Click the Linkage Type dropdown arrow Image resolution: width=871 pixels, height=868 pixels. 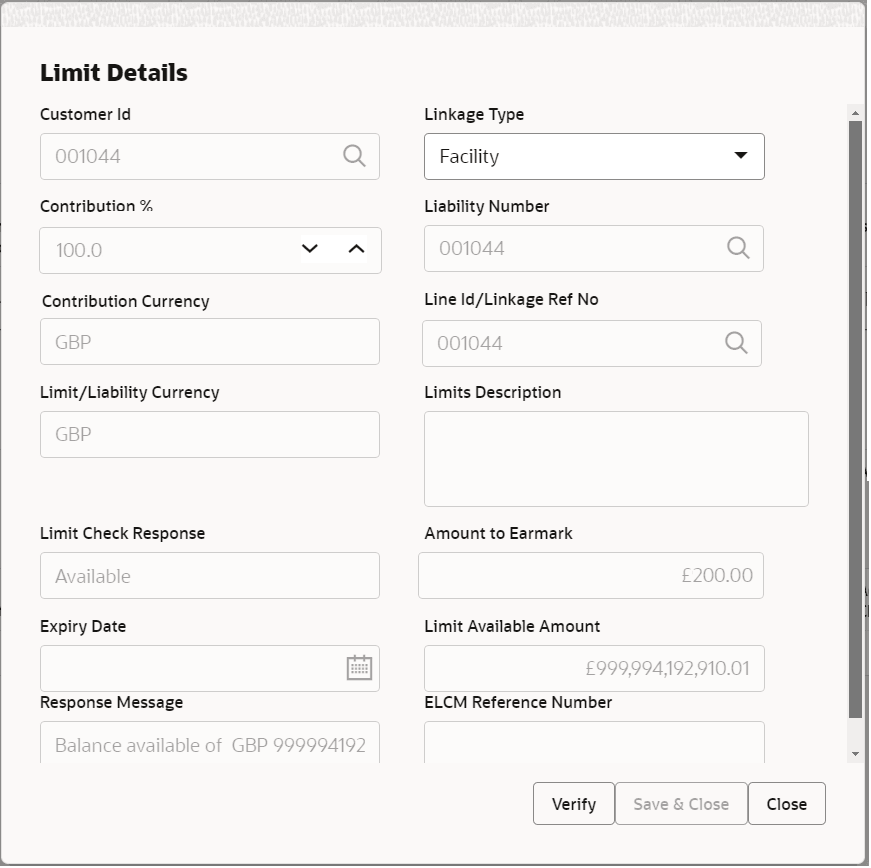742,156
